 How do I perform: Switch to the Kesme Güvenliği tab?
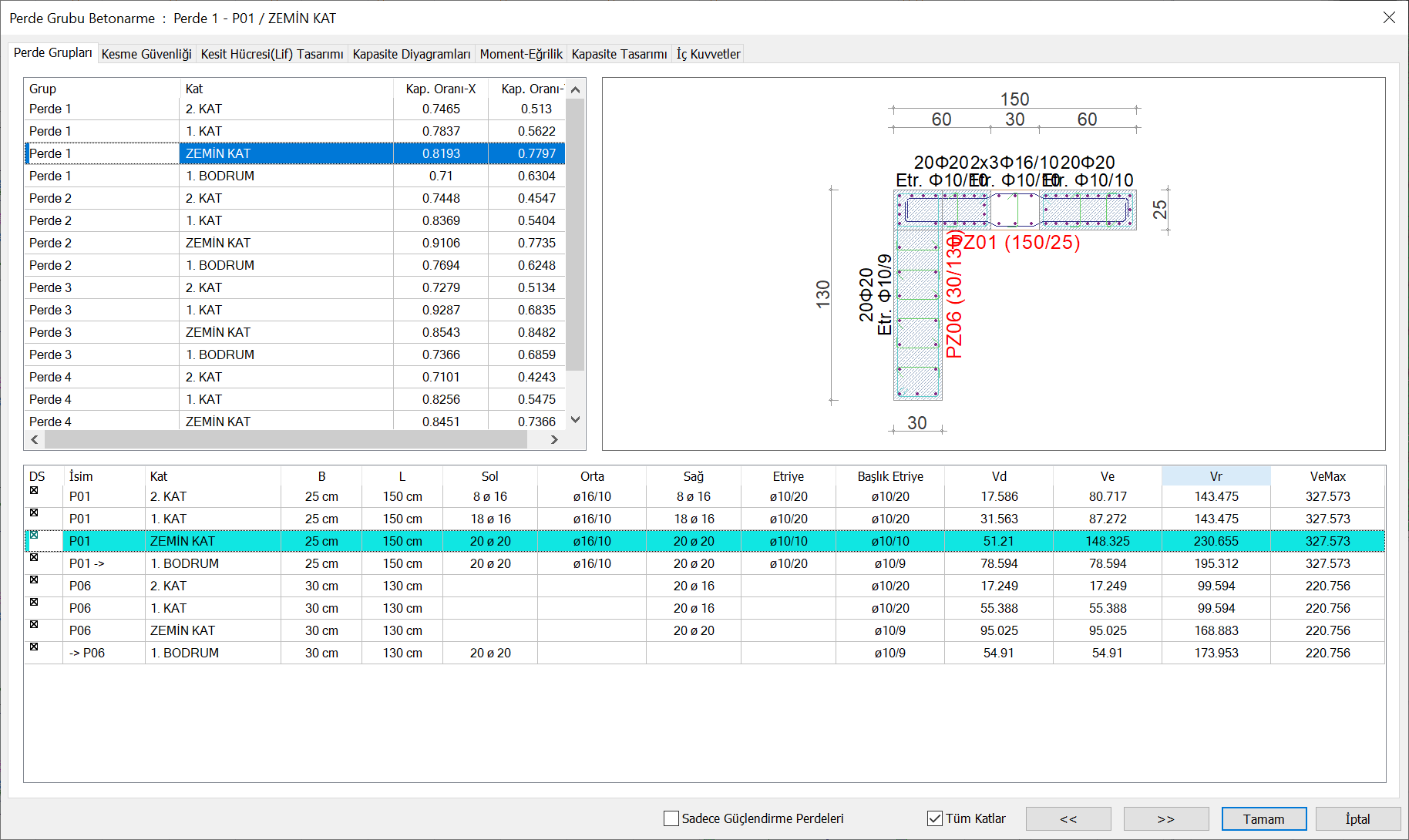146,54
